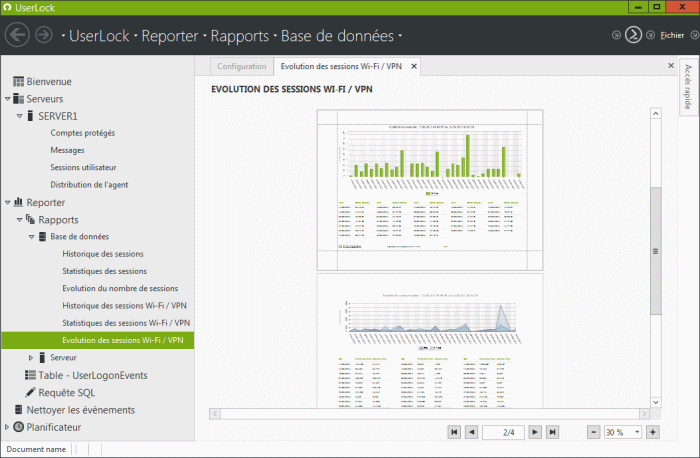Screen dimensions: 700x458
Task: Open the Accès rapide side panel
Action: pyautogui.click(x=688, y=87)
